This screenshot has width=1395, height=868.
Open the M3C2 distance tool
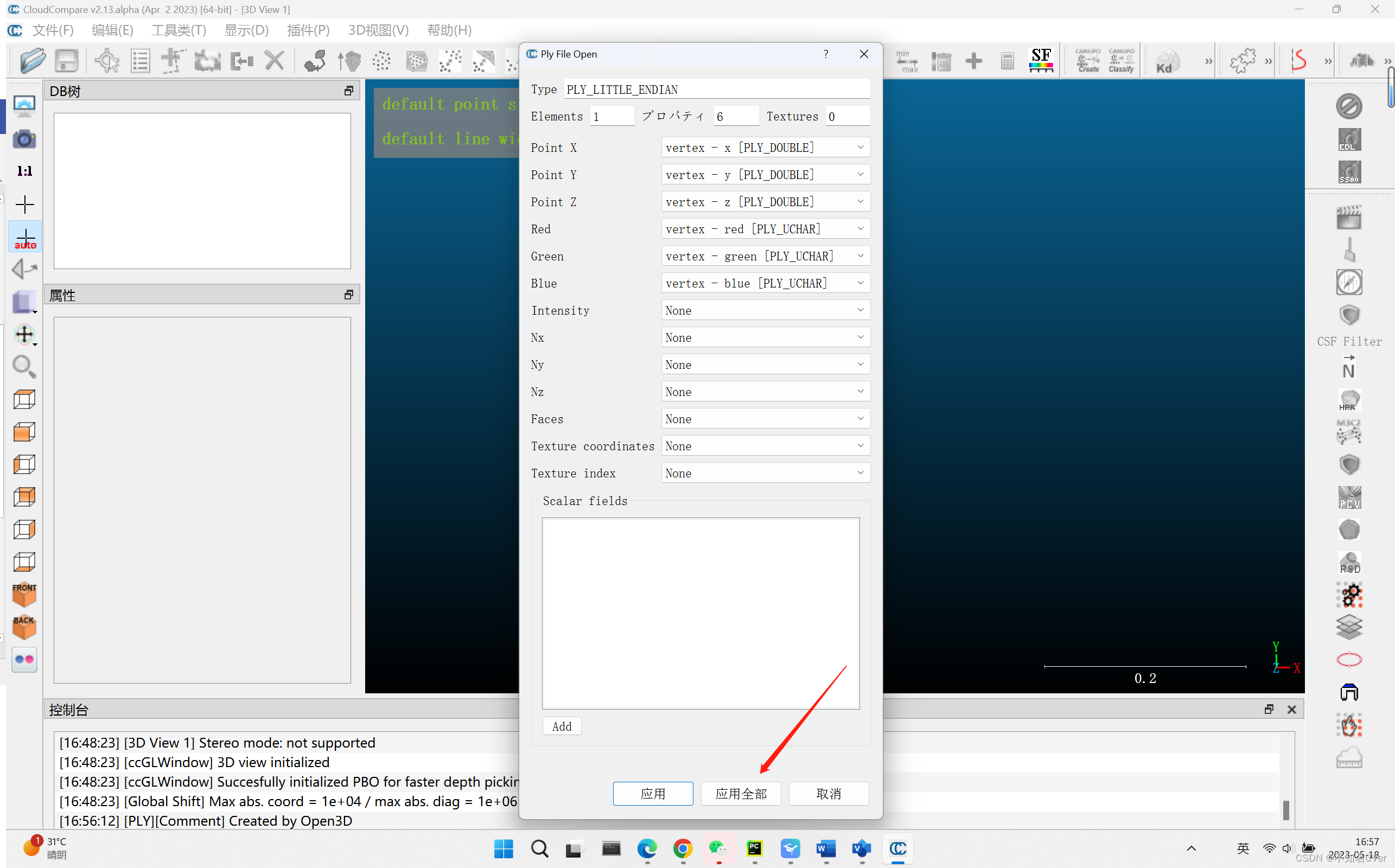tap(1349, 432)
